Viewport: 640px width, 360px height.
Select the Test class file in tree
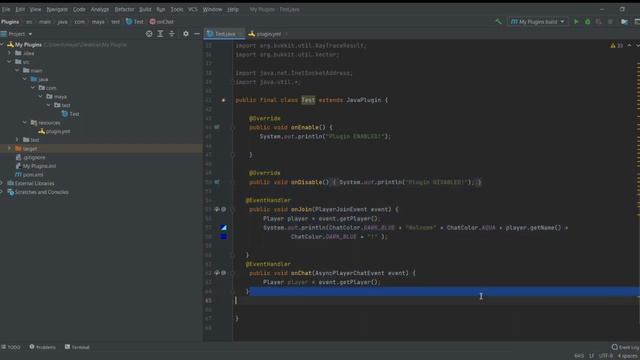click(x=70, y=114)
